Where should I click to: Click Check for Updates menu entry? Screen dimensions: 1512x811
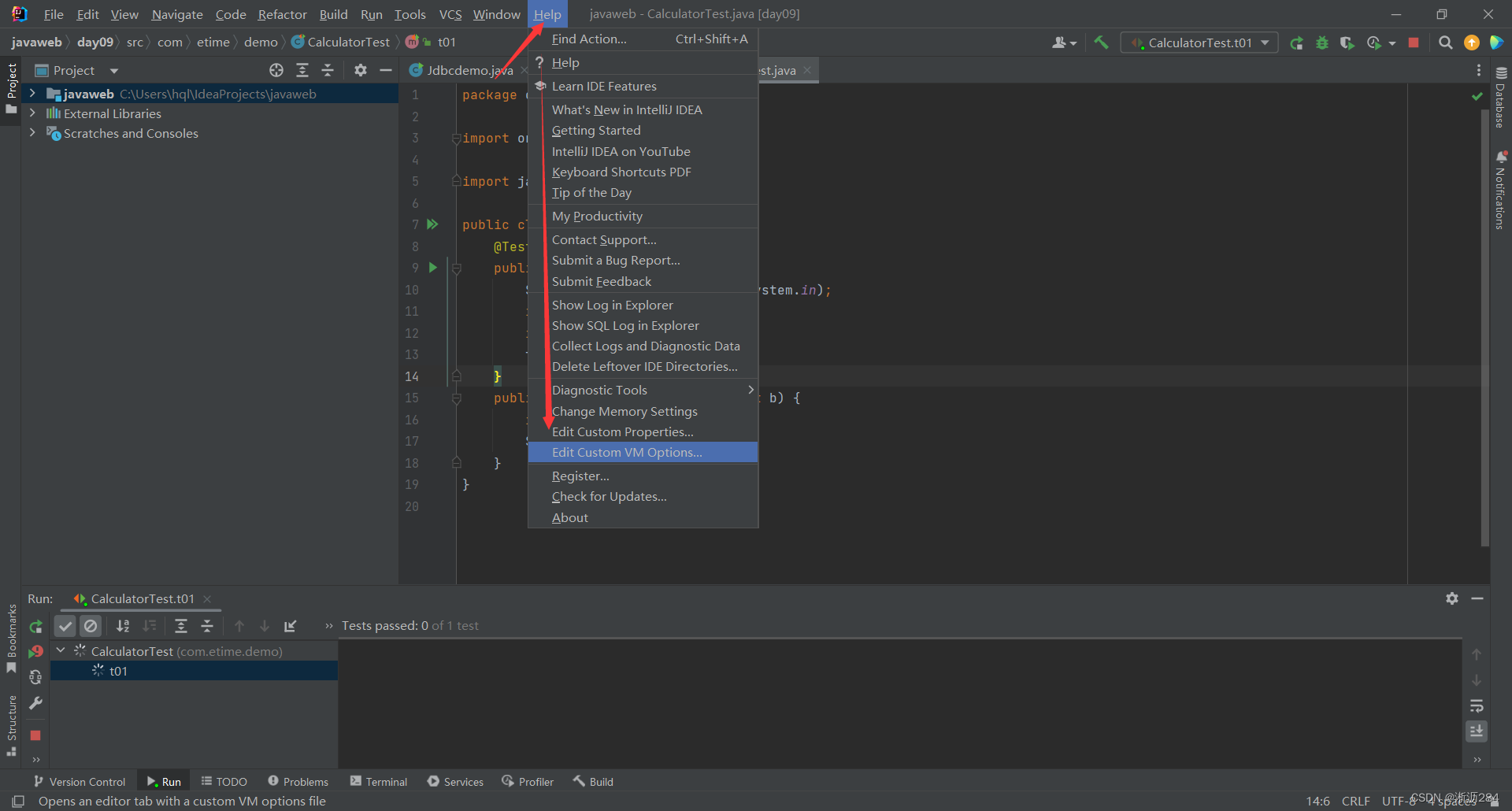[x=609, y=496]
